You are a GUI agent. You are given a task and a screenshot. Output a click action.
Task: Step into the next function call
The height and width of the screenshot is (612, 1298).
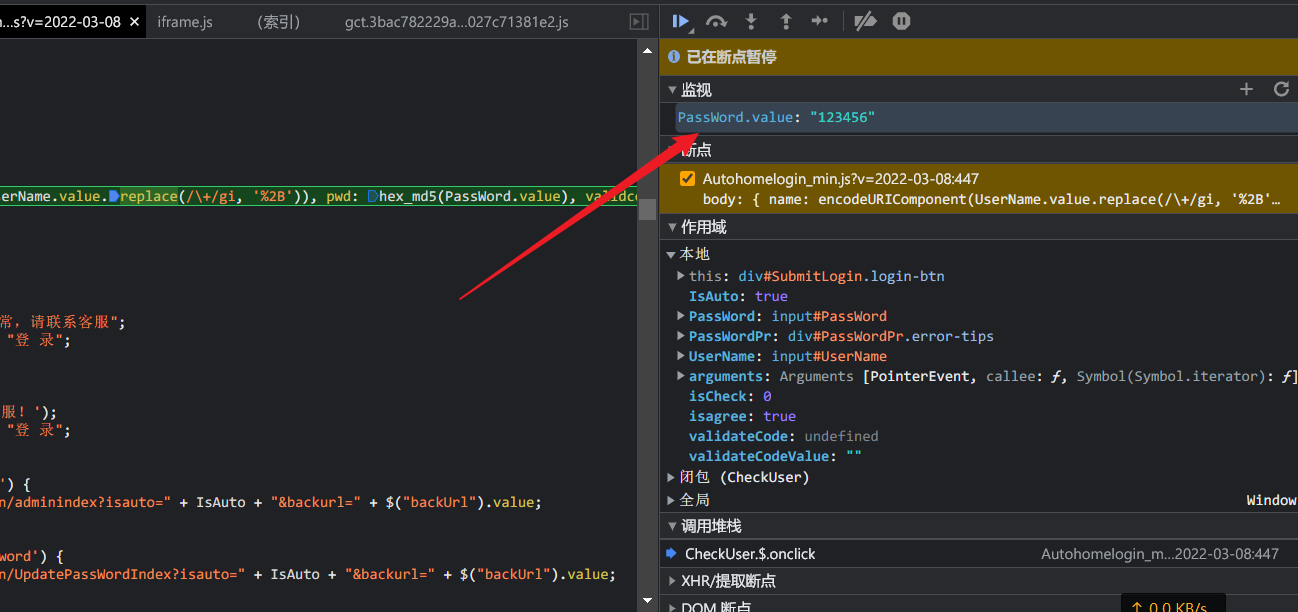point(751,21)
